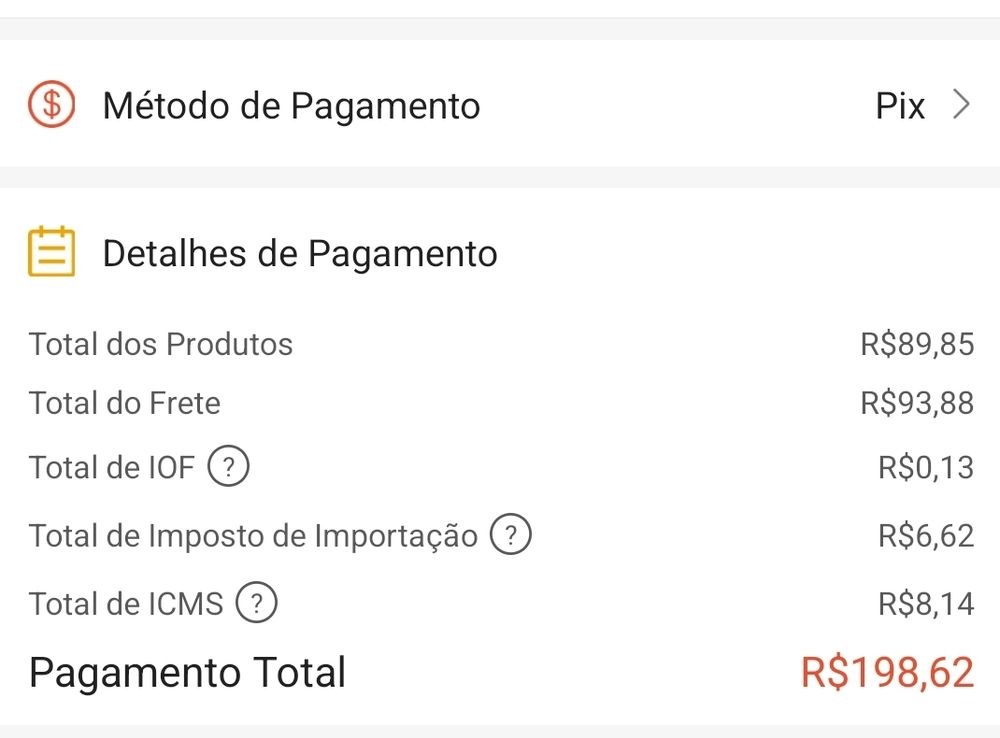Open the Método de Pagamento row
Viewport: 1000px width, 738px height.
291,105
